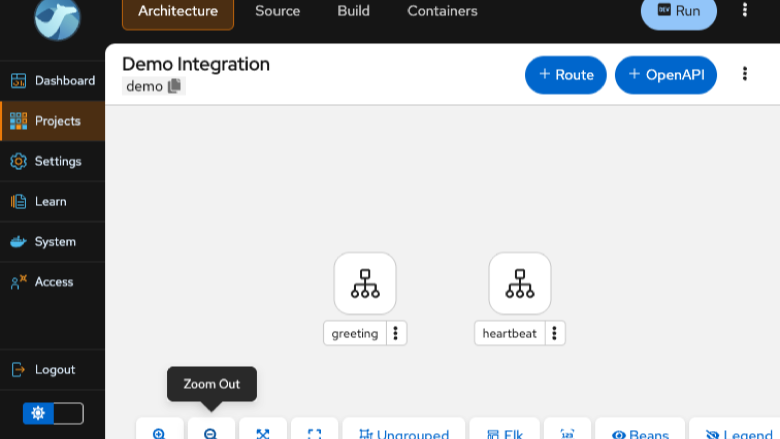Image resolution: width=780 pixels, height=439 pixels.
Task: Select the heartbeat route node icon
Action: (520, 283)
